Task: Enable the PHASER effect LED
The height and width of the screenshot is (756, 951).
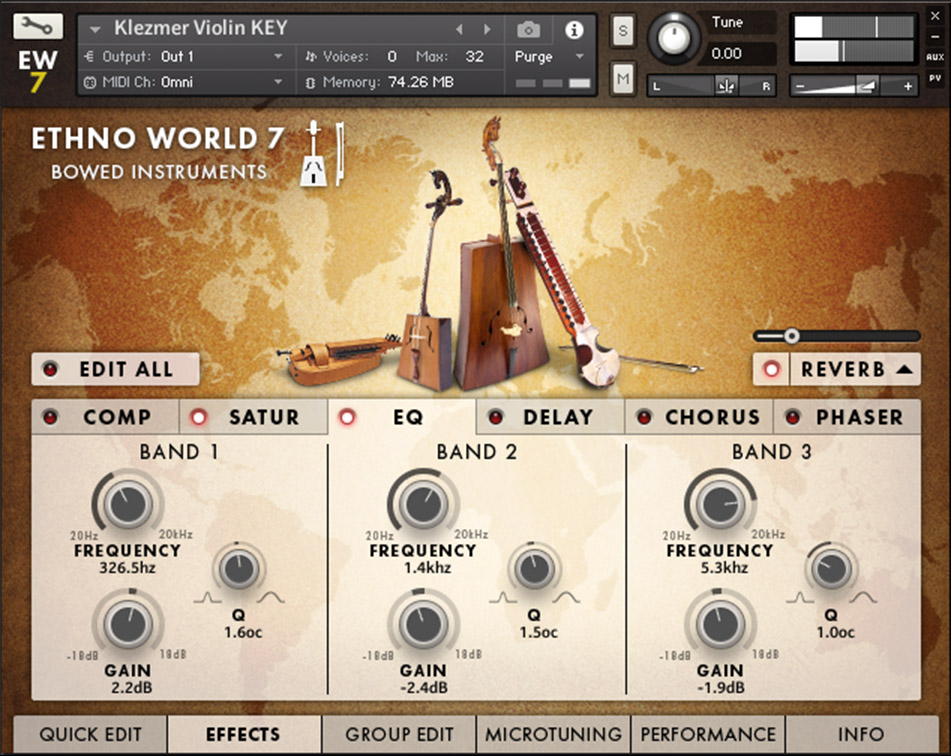Action: click(x=792, y=417)
